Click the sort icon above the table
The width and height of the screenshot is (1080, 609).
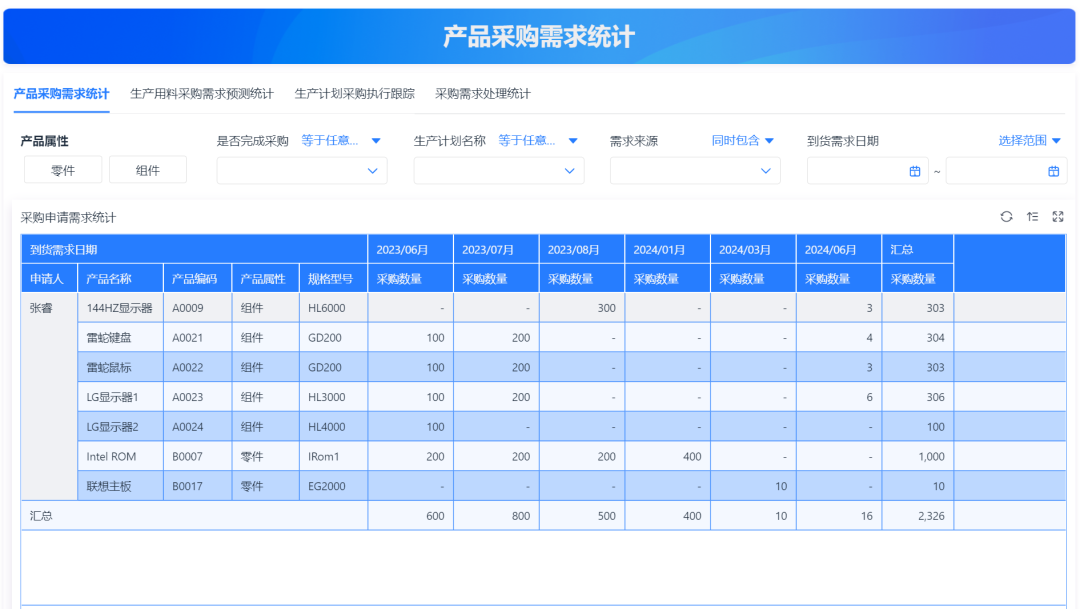click(x=1032, y=217)
